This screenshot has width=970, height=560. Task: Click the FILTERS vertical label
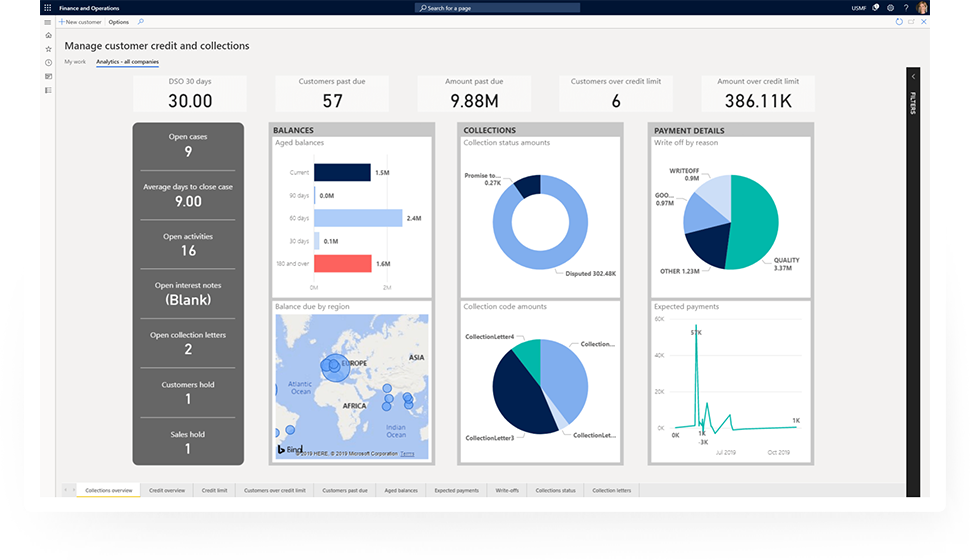click(913, 103)
